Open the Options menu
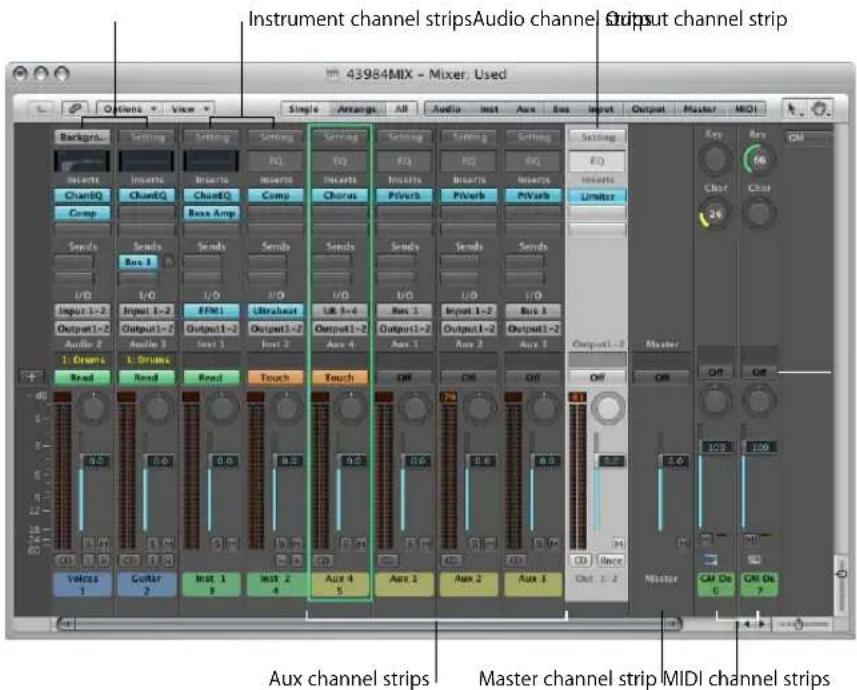 130,109
